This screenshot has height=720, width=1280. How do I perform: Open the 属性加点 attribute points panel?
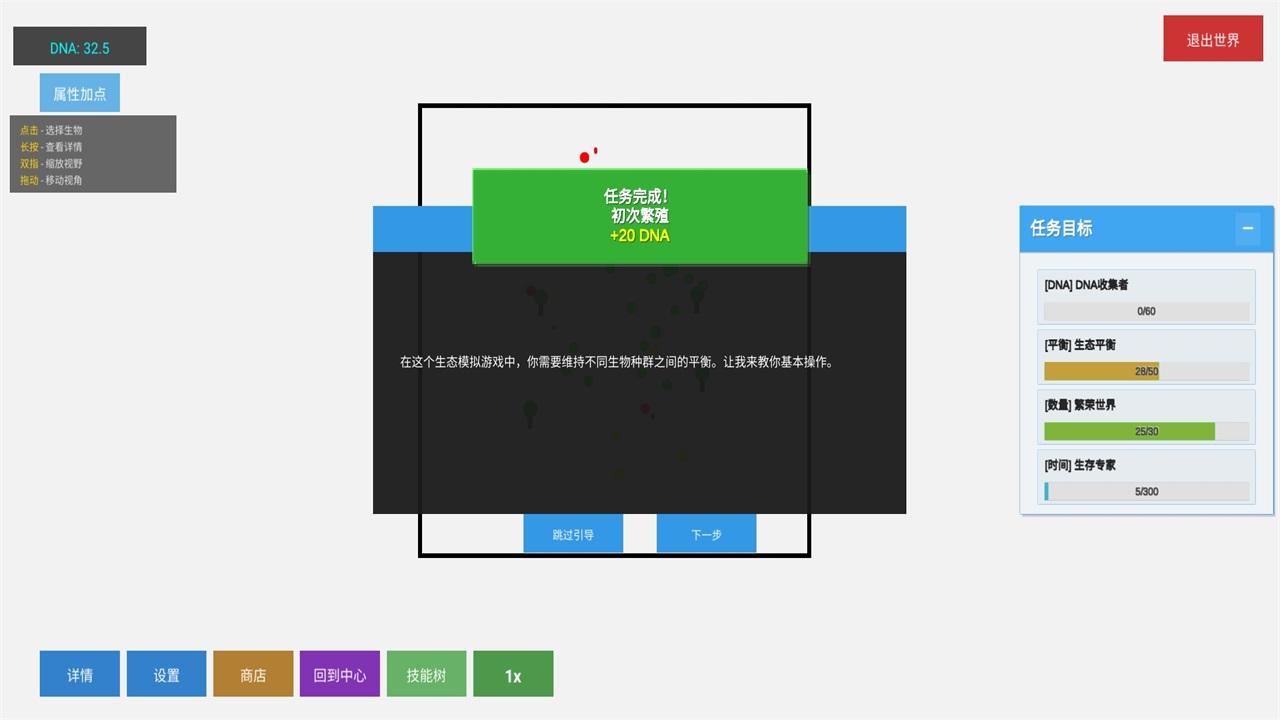click(79, 93)
